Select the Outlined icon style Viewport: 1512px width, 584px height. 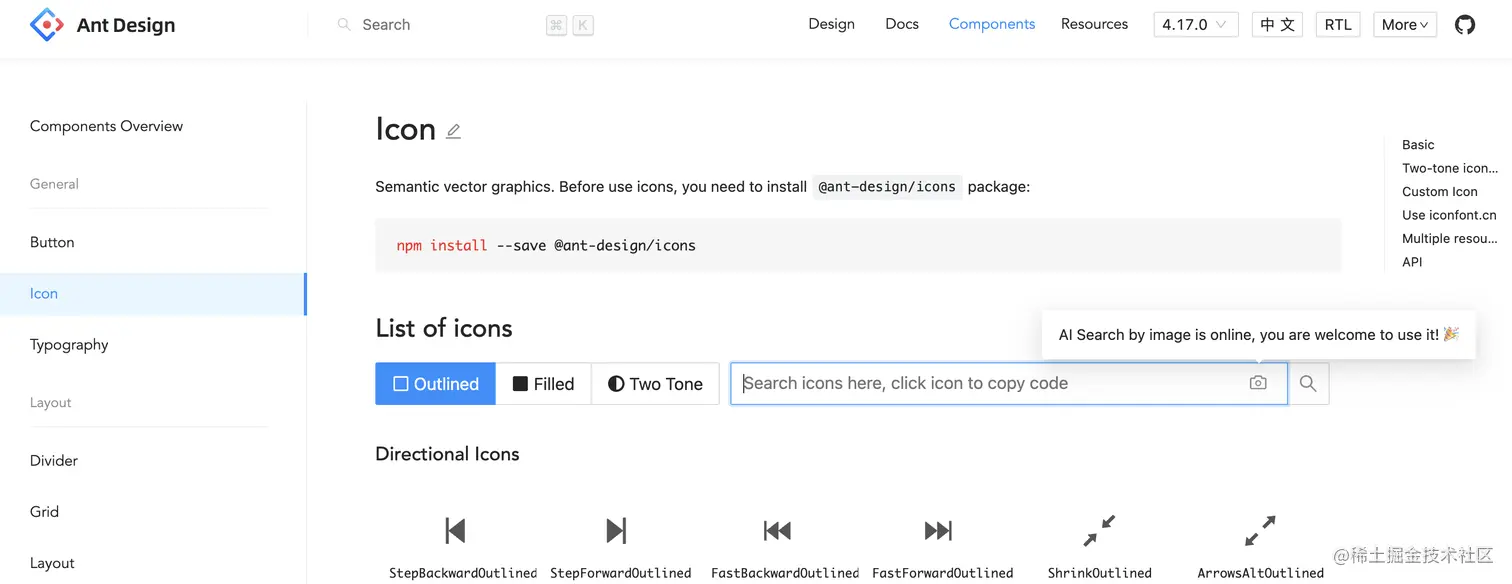(x=436, y=384)
